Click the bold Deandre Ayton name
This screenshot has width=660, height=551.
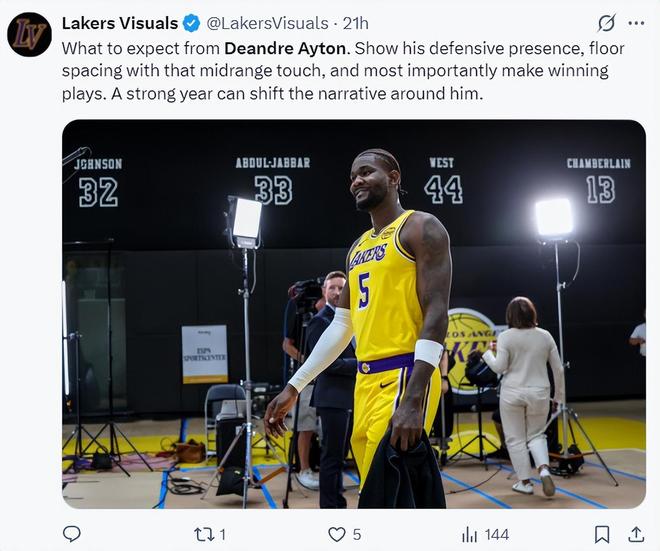click(x=286, y=47)
